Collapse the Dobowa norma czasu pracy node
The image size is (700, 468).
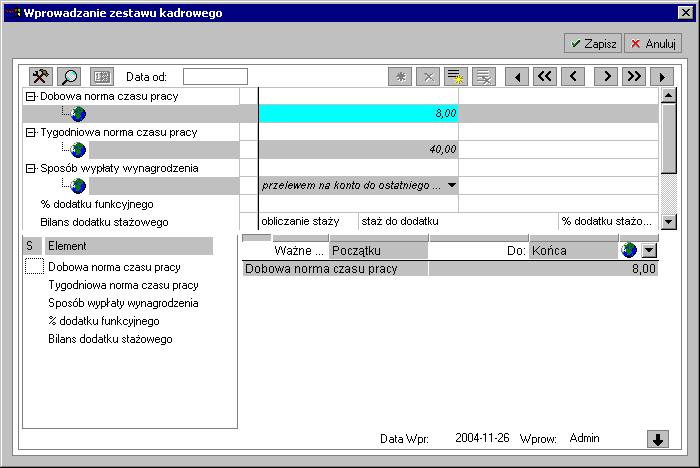(x=30, y=96)
